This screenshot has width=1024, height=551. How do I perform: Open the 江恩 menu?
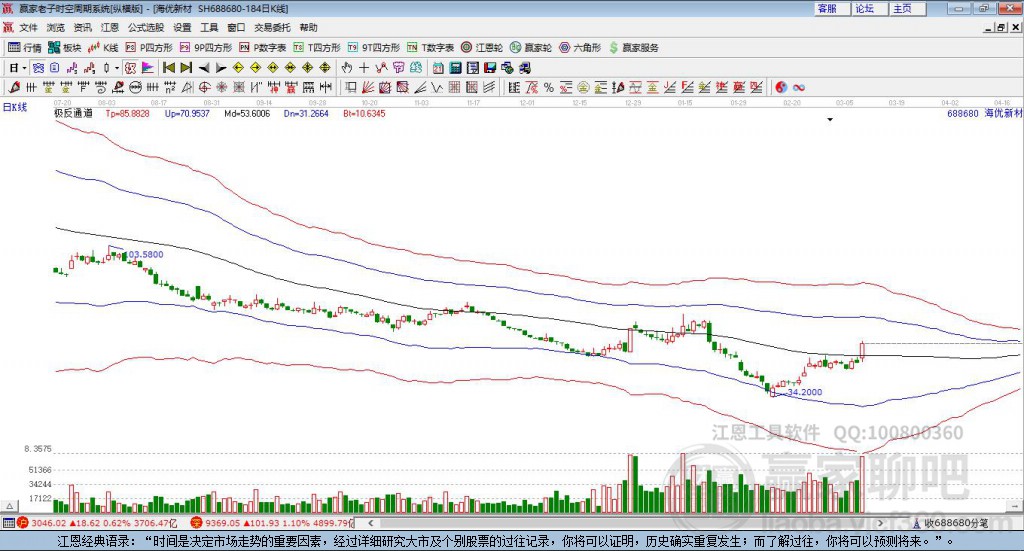click(x=110, y=27)
